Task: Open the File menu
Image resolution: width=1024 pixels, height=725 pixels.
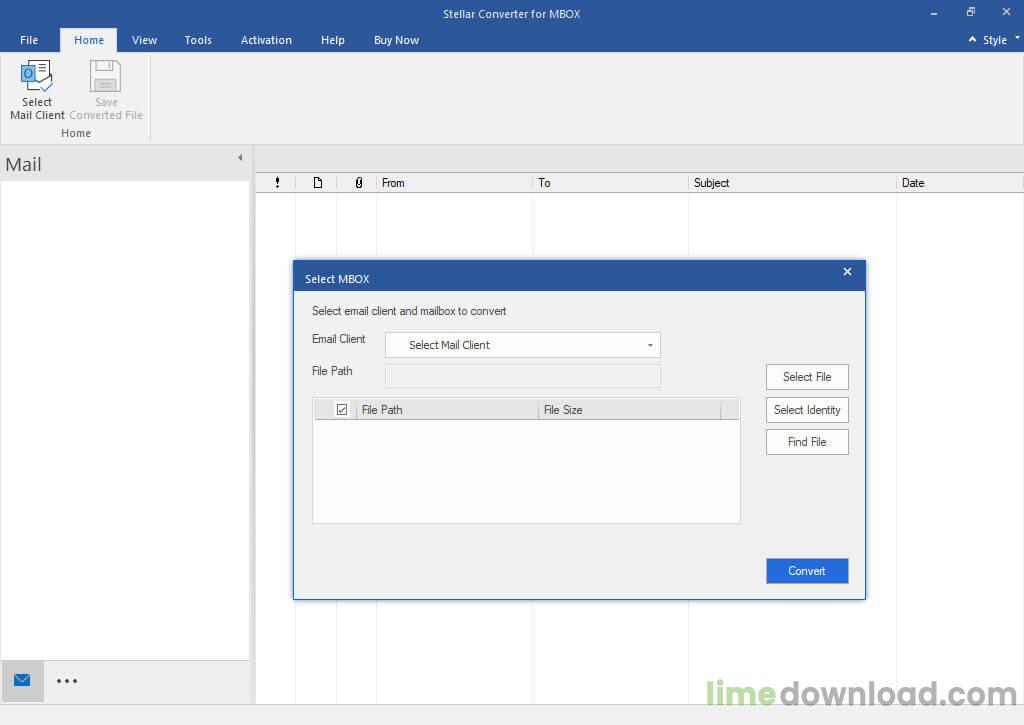Action: point(29,40)
